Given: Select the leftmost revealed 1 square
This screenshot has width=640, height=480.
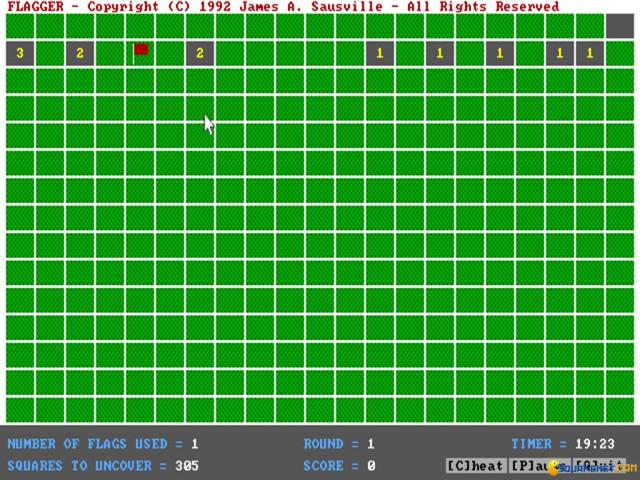Looking at the screenshot, I should coord(380,53).
